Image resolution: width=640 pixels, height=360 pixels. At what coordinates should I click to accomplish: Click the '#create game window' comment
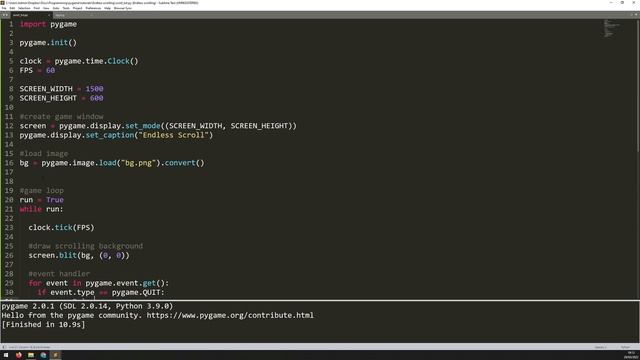click(62, 116)
